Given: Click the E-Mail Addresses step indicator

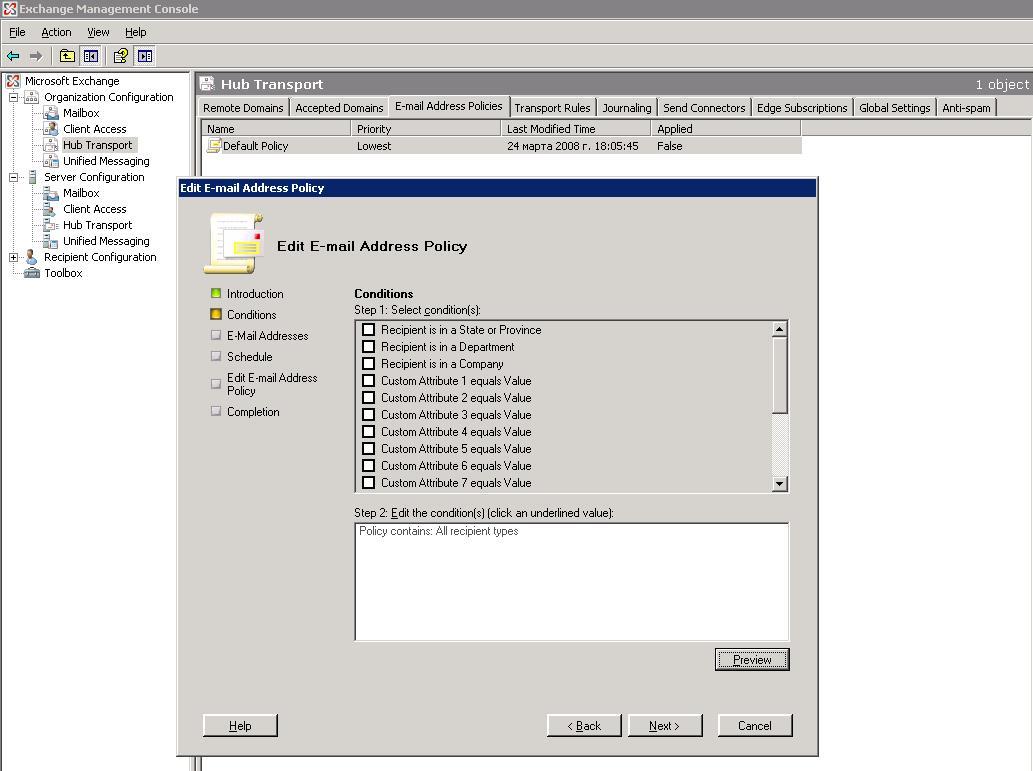Looking at the screenshot, I should pyautogui.click(x=216, y=335).
